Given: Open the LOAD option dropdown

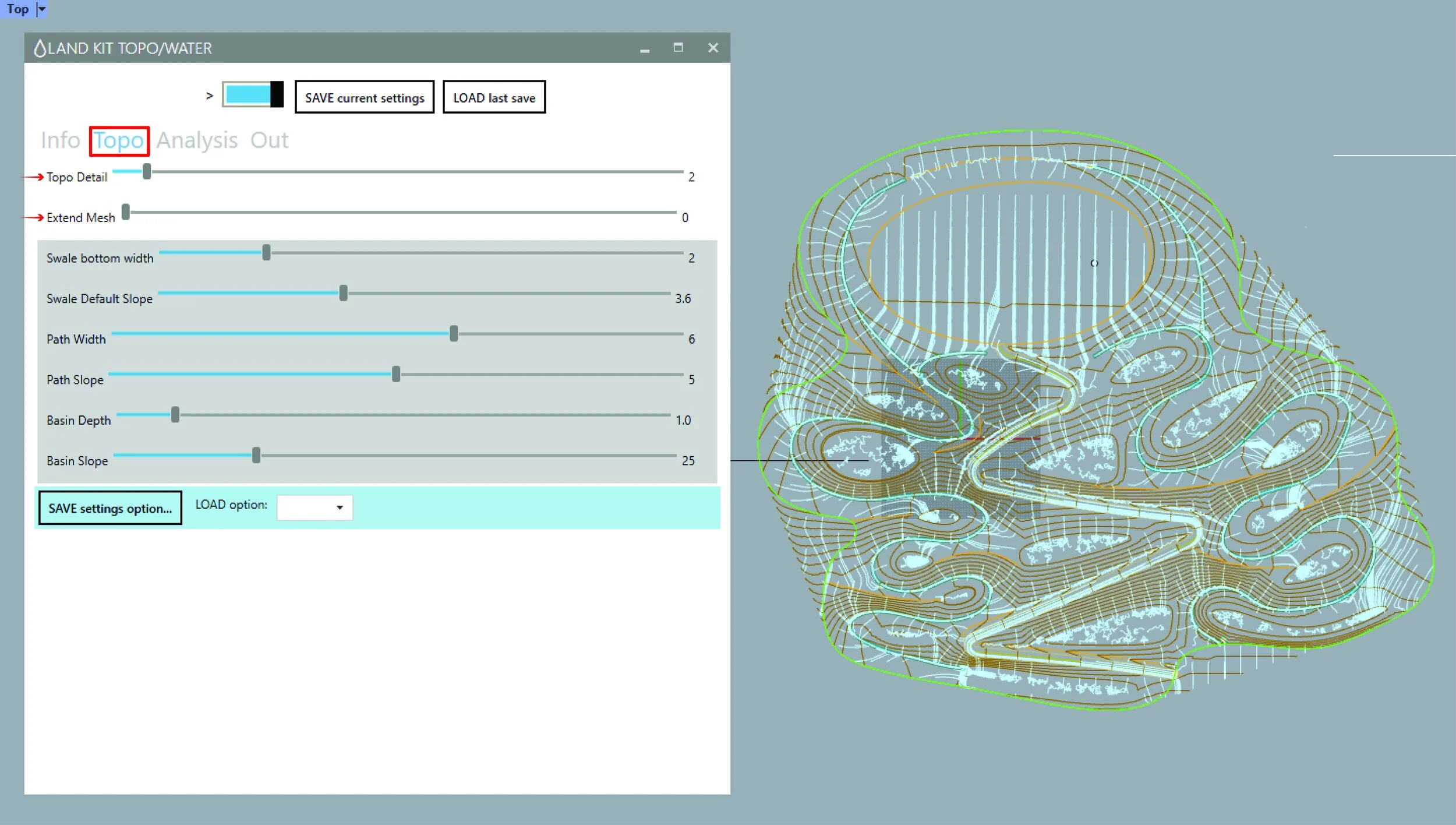Looking at the screenshot, I should [315, 507].
